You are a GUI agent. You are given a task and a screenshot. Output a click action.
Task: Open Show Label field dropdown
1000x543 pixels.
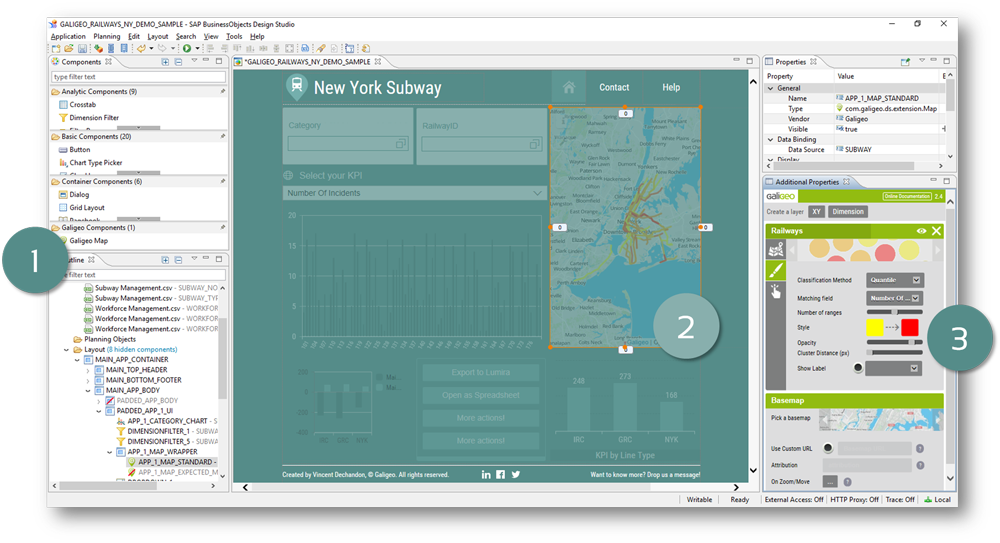(x=893, y=368)
